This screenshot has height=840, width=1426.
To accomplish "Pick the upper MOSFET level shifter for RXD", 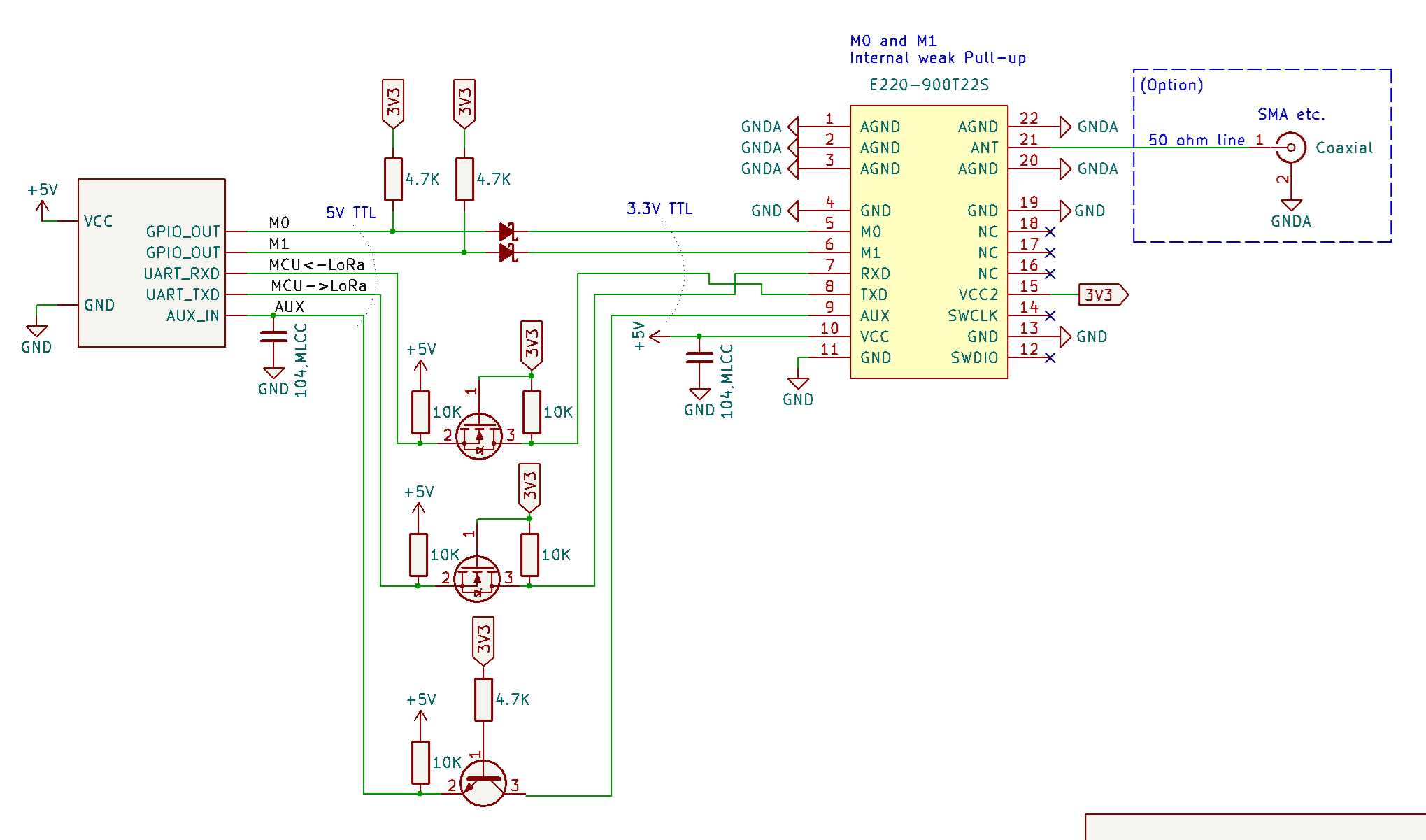I will (x=479, y=437).
